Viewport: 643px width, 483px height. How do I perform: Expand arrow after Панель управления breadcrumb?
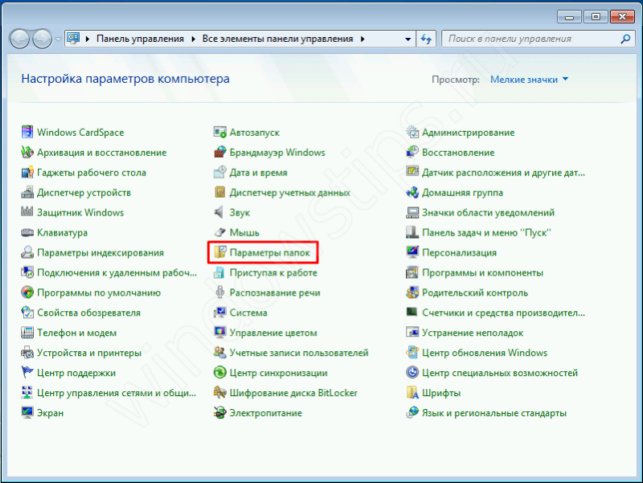tap(193, 39)
